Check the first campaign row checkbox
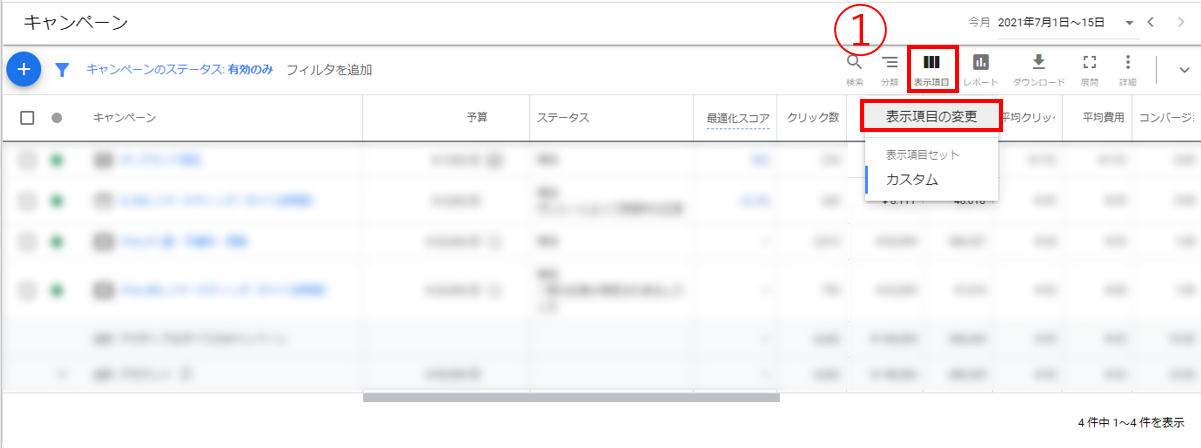The width and height of the screenshot is (1201, 448). click(x=28, y=160)
